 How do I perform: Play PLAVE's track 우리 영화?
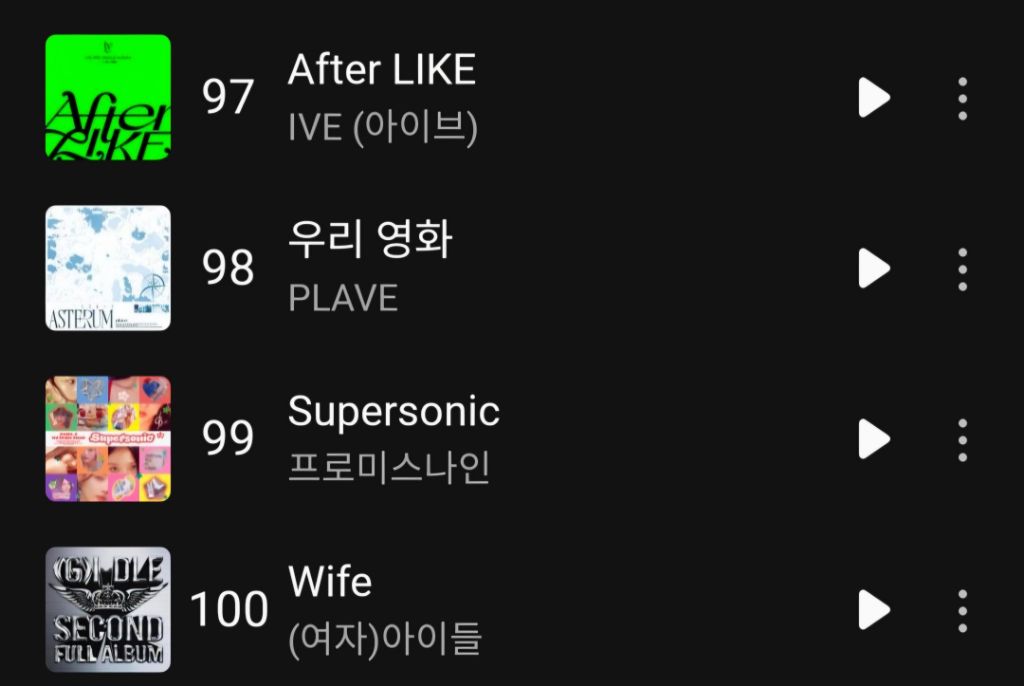[x=875, y=268]
